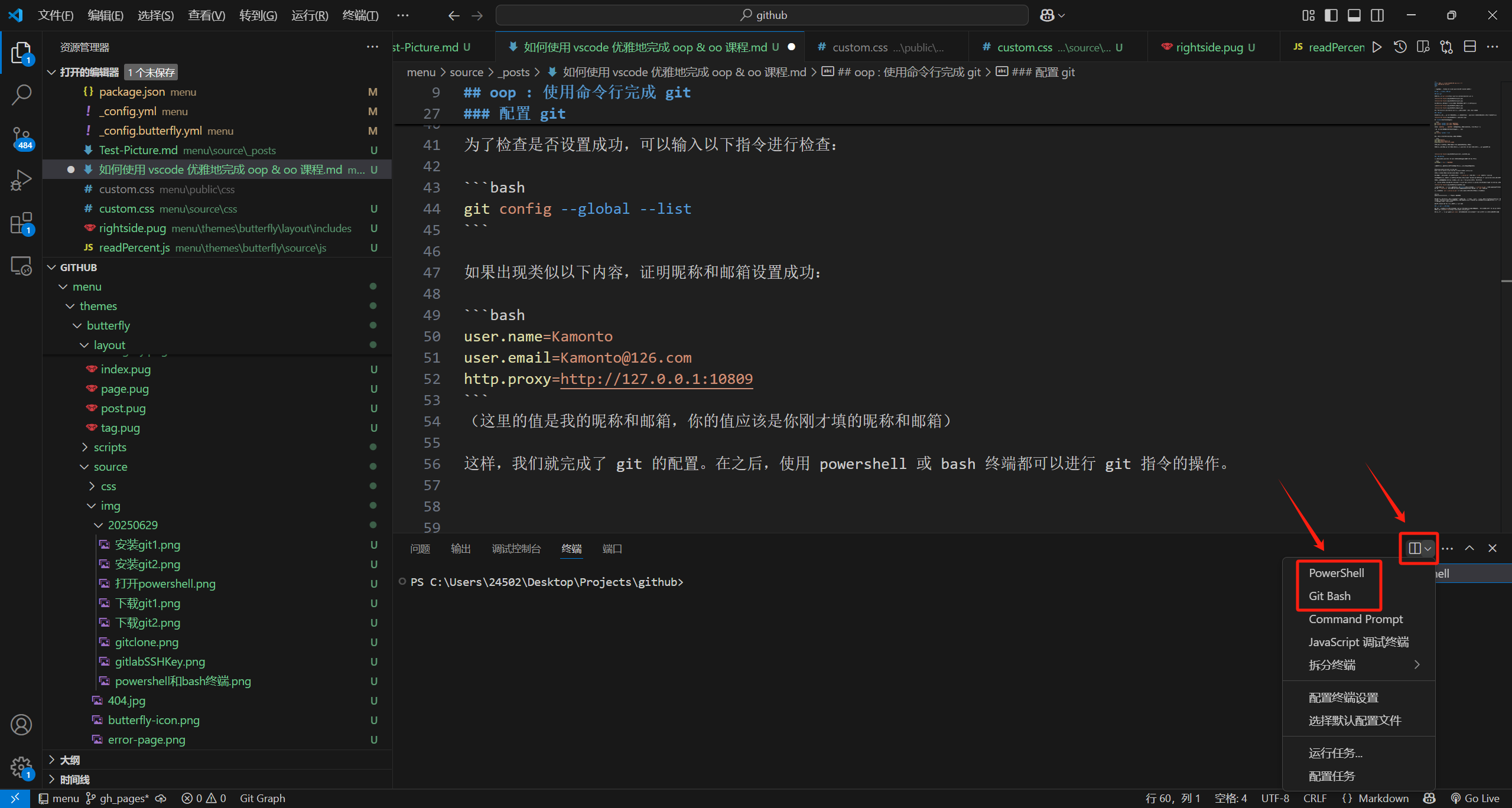Toggle the primary side bar layout button
Screen dimensions: 1512x808
[1331, 15]
